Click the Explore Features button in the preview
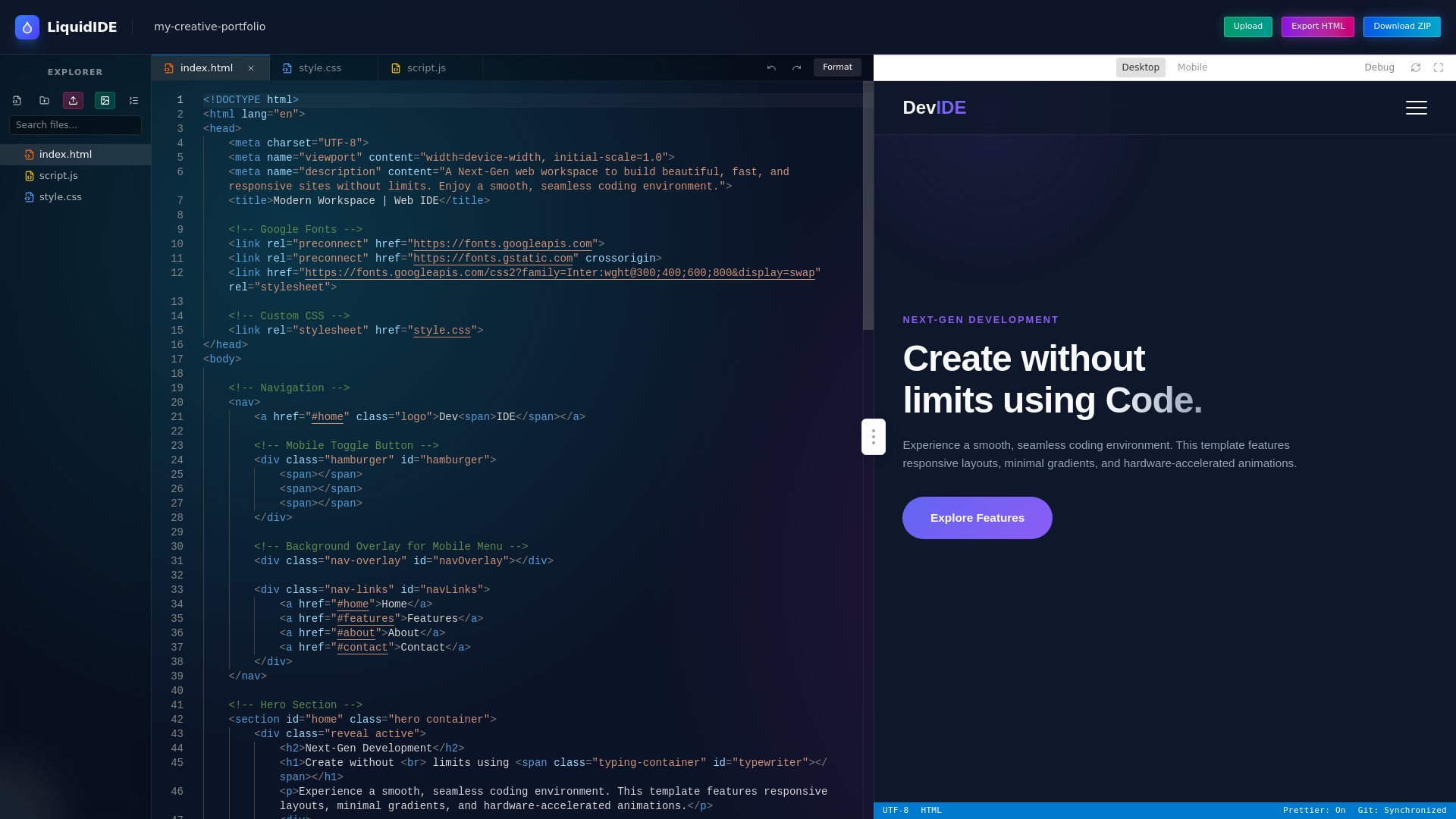Screen dimensions: 1456x819 click(977, 518)
